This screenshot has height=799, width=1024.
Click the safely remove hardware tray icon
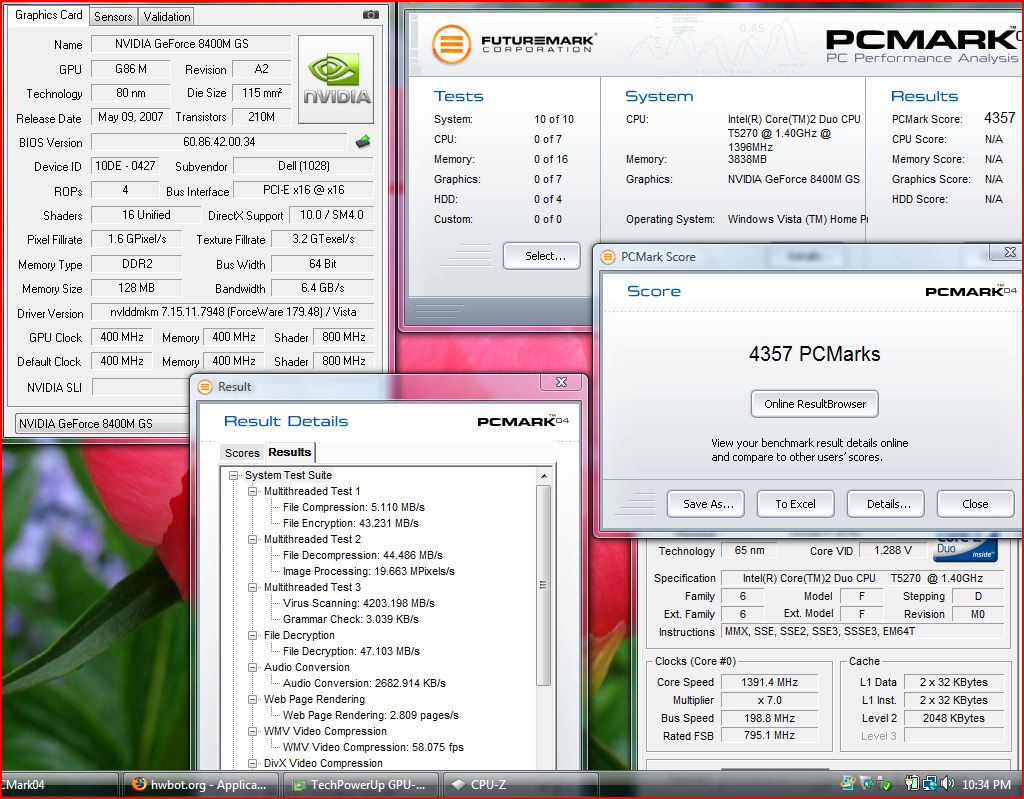pyautogui.click(x=885, y=783)
